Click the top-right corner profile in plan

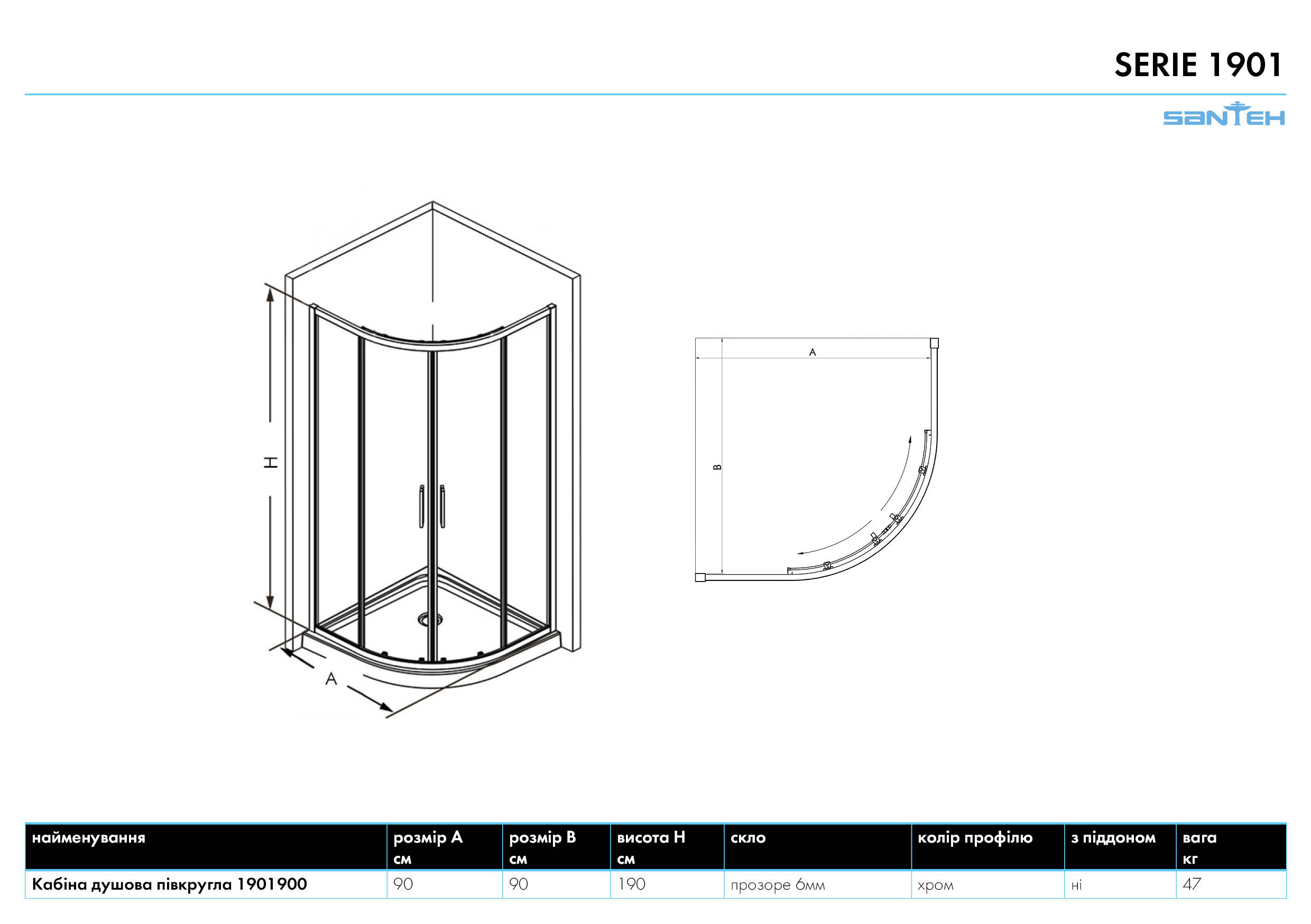click(934, 343)
